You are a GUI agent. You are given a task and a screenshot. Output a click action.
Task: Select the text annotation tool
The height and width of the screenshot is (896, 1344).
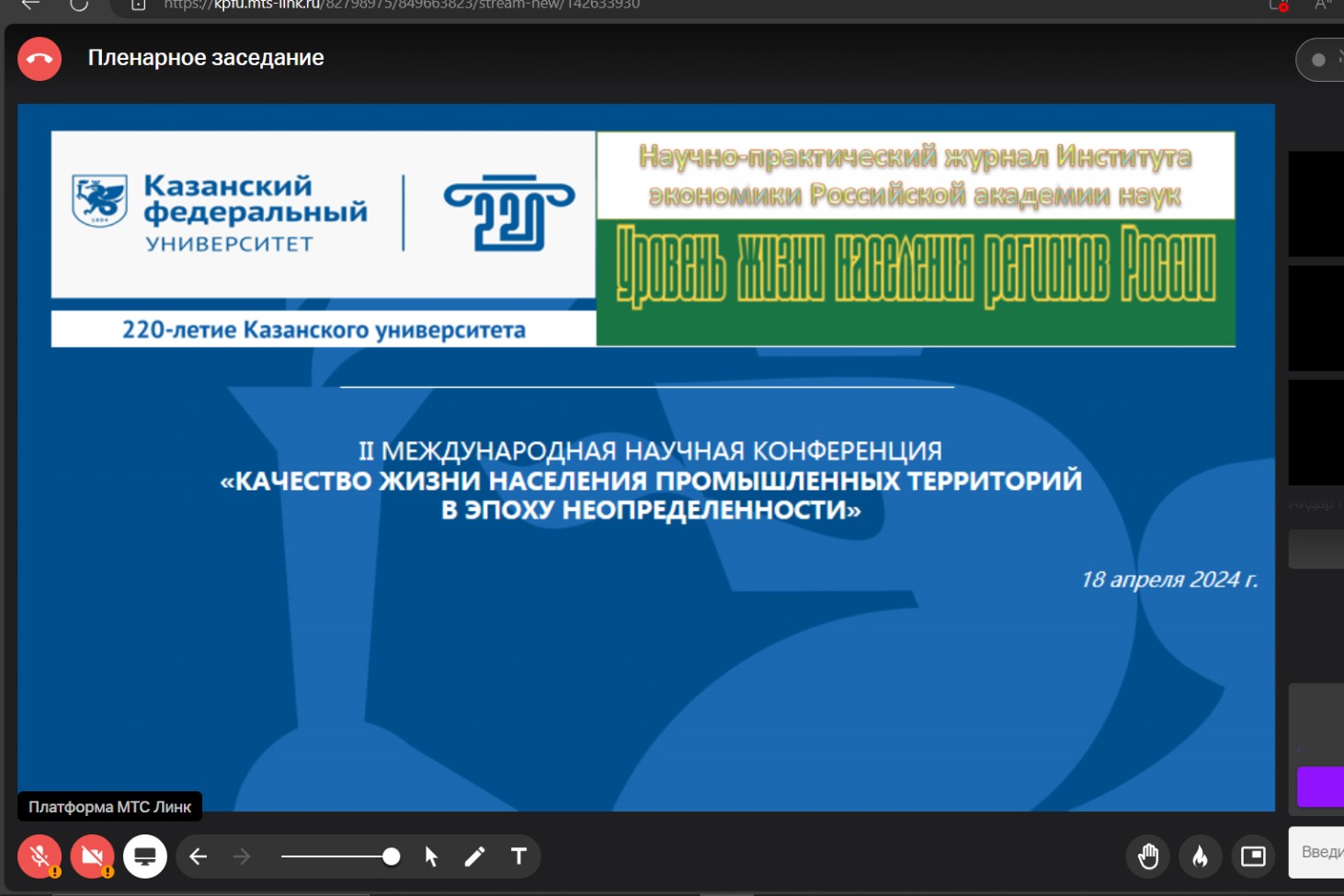click(x=518, y=856)
